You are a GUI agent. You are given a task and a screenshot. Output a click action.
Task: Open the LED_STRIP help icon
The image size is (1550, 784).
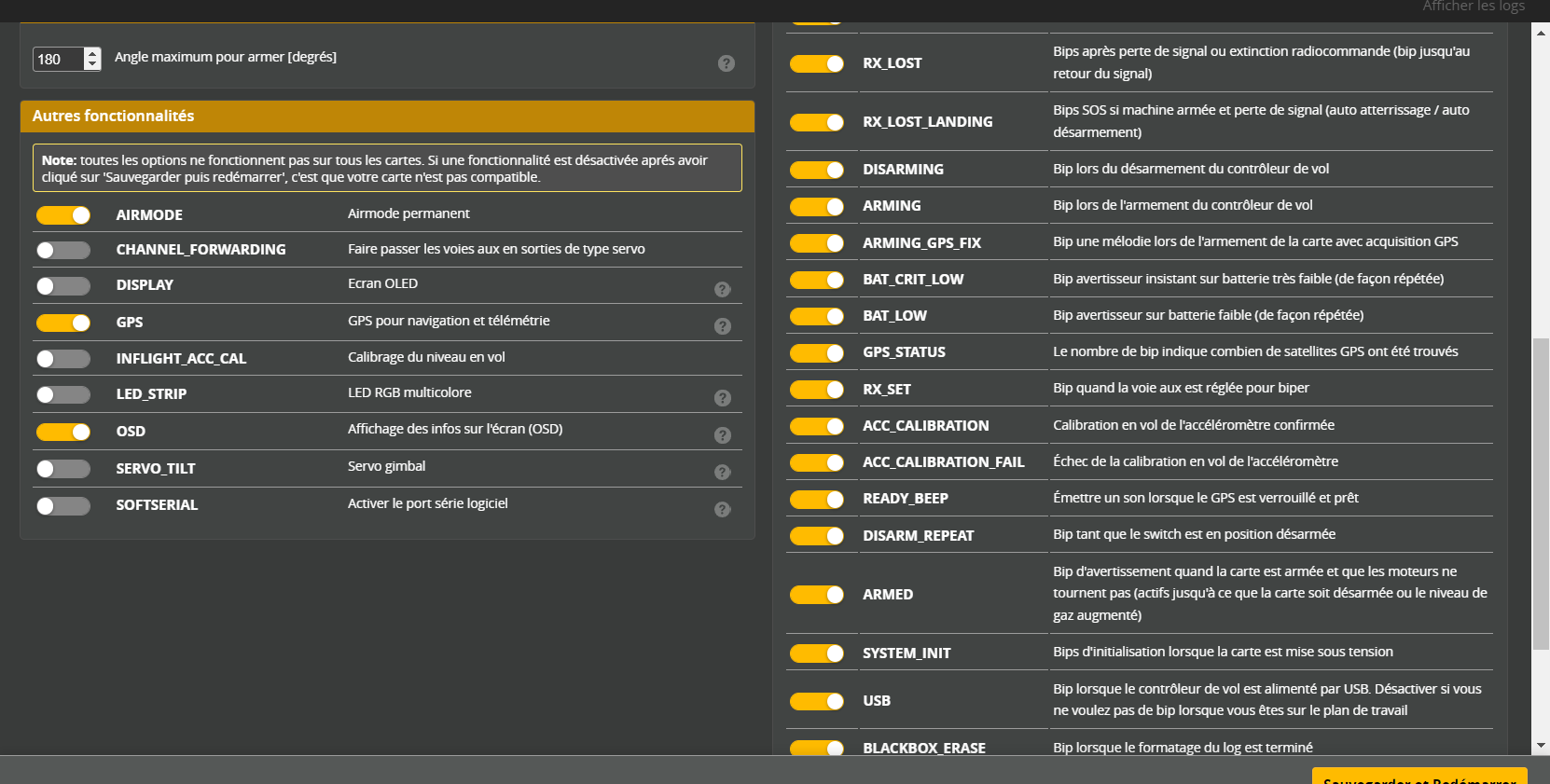[x=722, y=398]
